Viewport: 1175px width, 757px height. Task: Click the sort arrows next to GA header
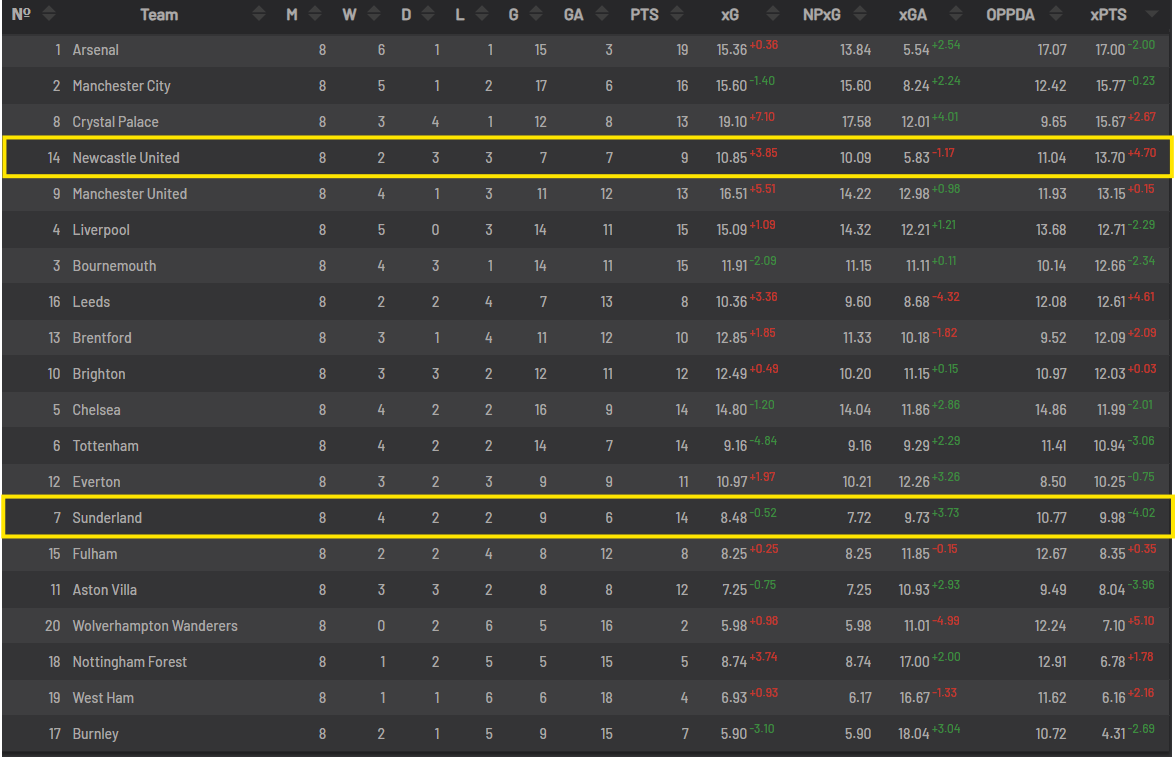pyautogui.click(x=603, y=15)
